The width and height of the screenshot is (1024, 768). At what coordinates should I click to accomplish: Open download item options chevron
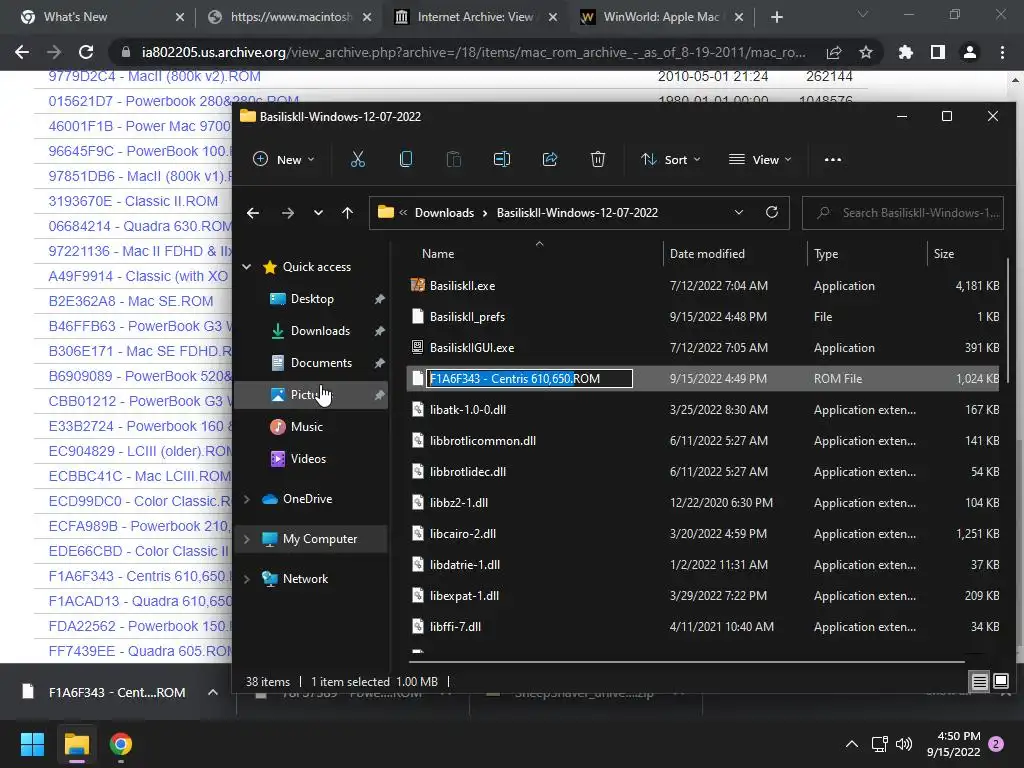click(x=213, y=692)
